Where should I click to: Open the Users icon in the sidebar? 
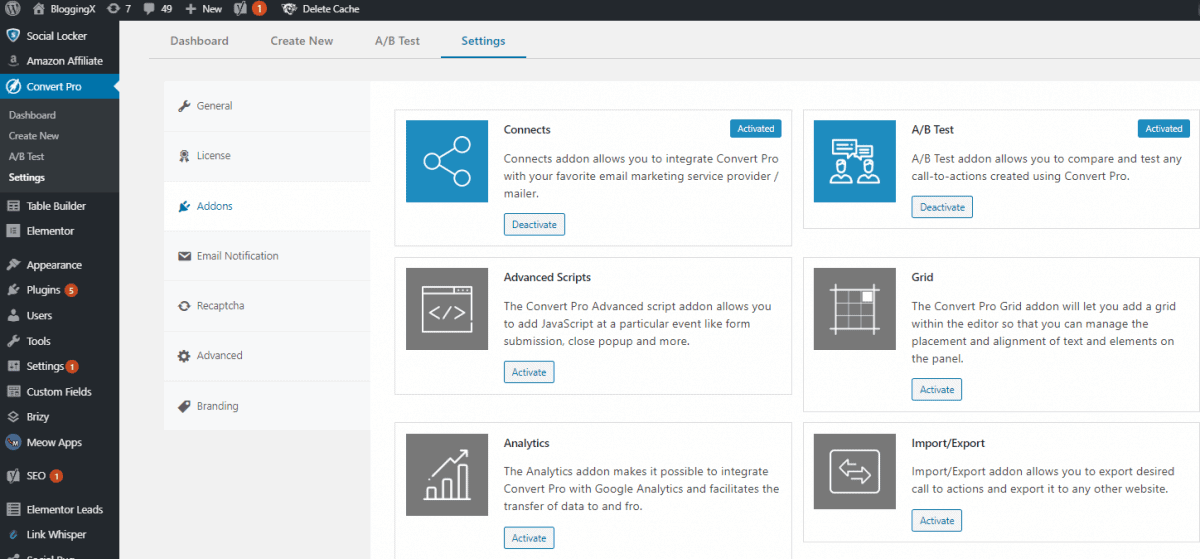click(x=13, y=315)
